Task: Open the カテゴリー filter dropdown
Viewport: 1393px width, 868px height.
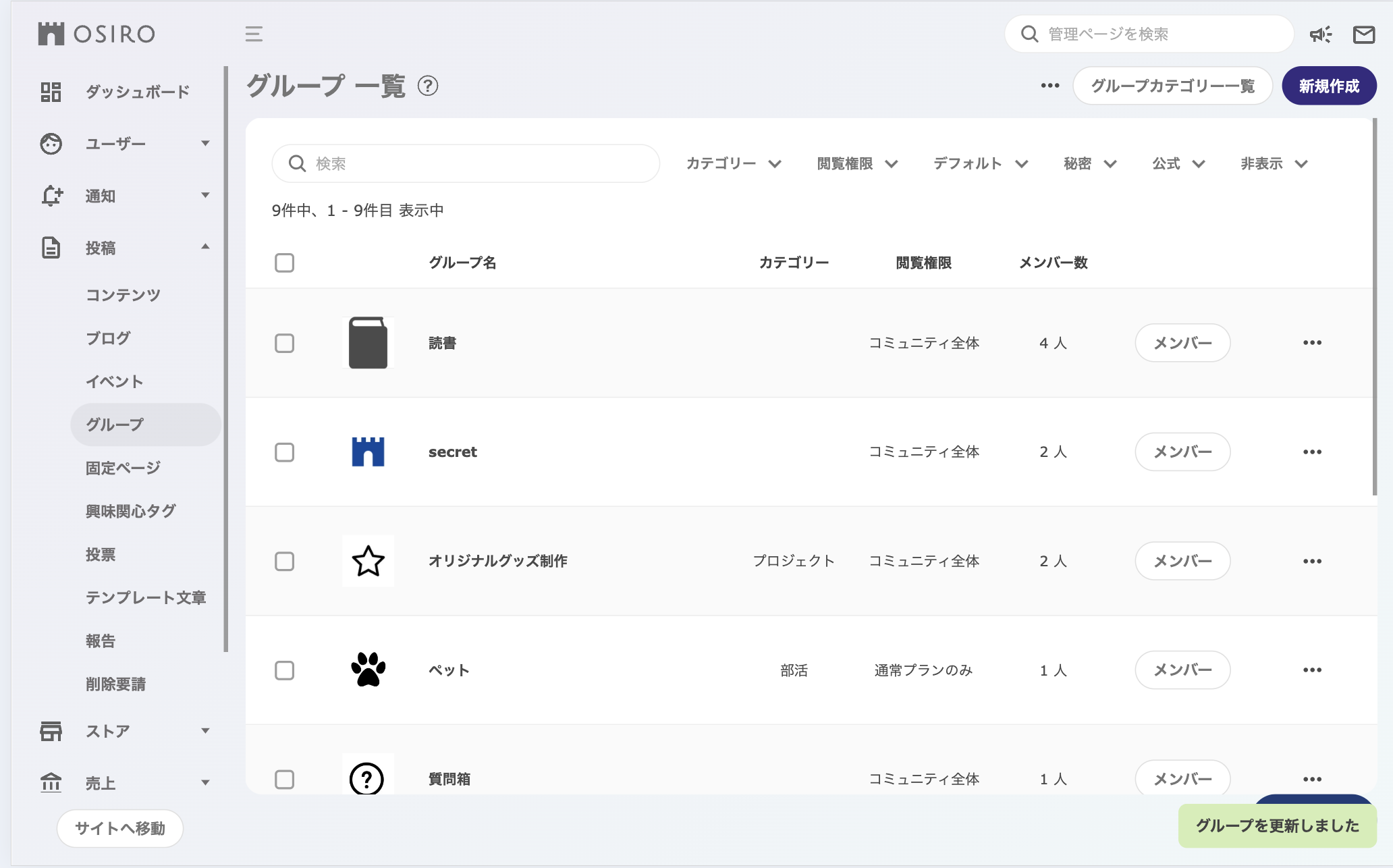Action: (x=734, y=163)
